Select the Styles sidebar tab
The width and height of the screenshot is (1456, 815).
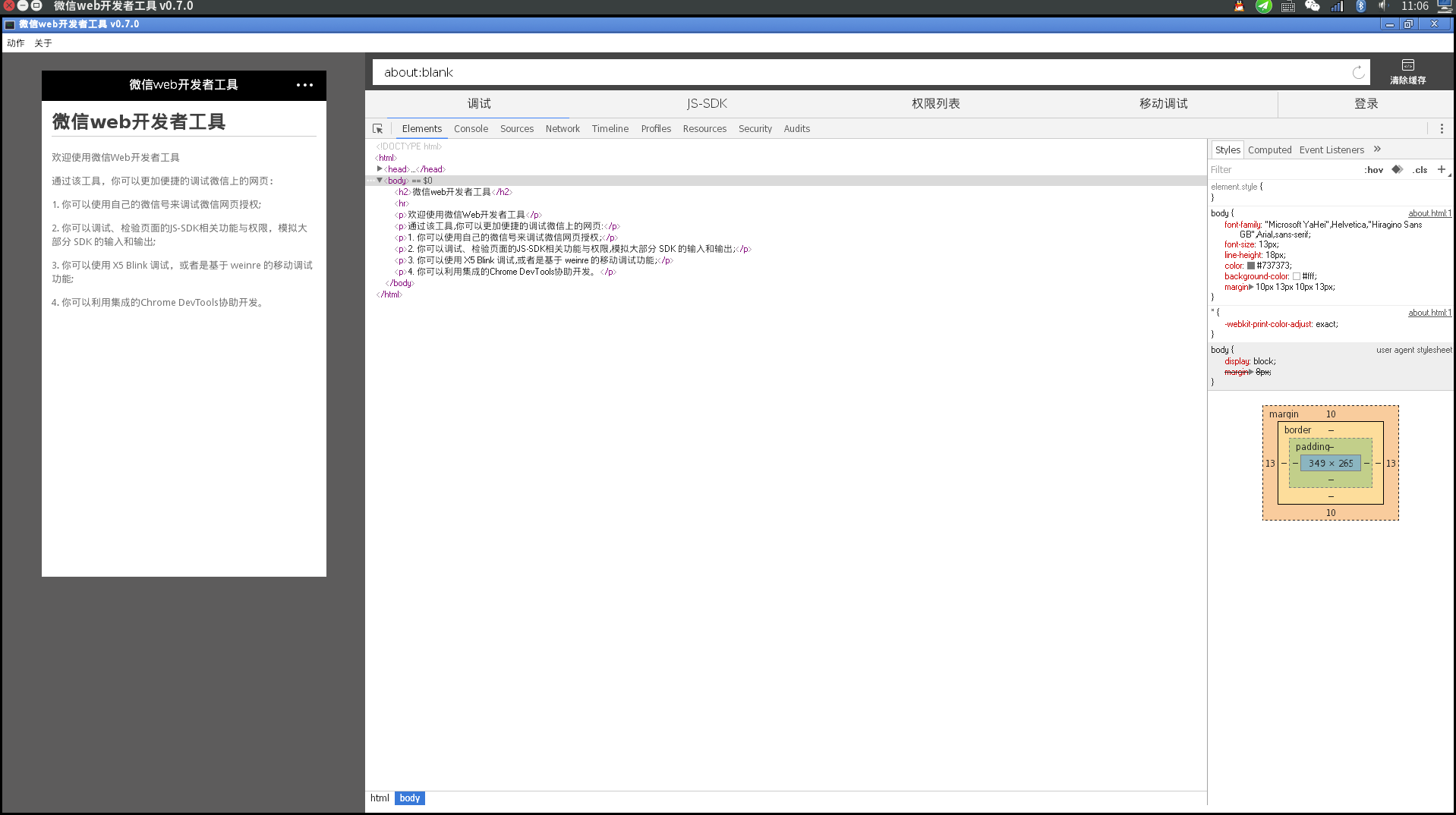(1228, 150)
